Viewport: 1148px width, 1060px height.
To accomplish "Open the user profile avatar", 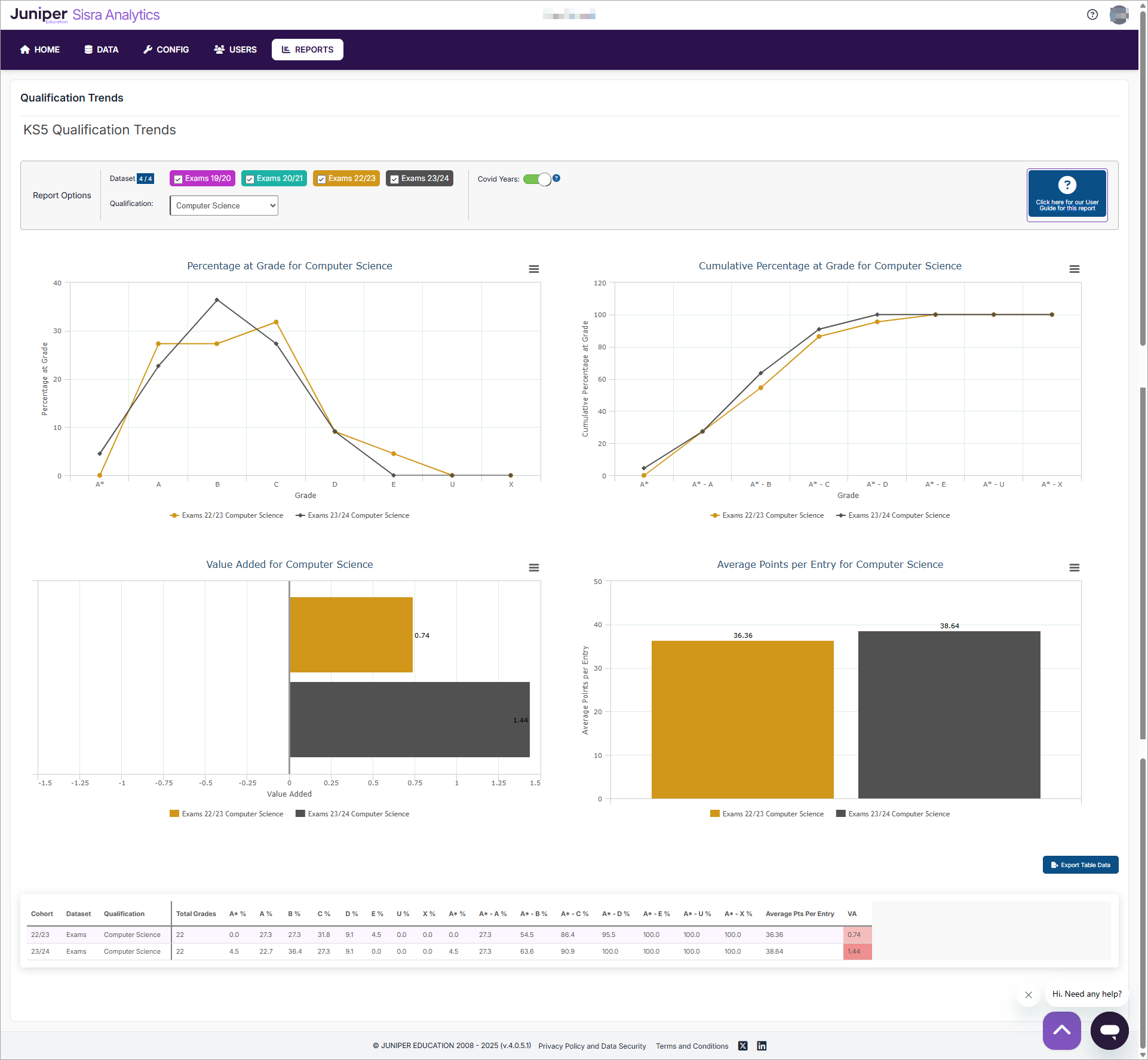I will click(1118, 14).
